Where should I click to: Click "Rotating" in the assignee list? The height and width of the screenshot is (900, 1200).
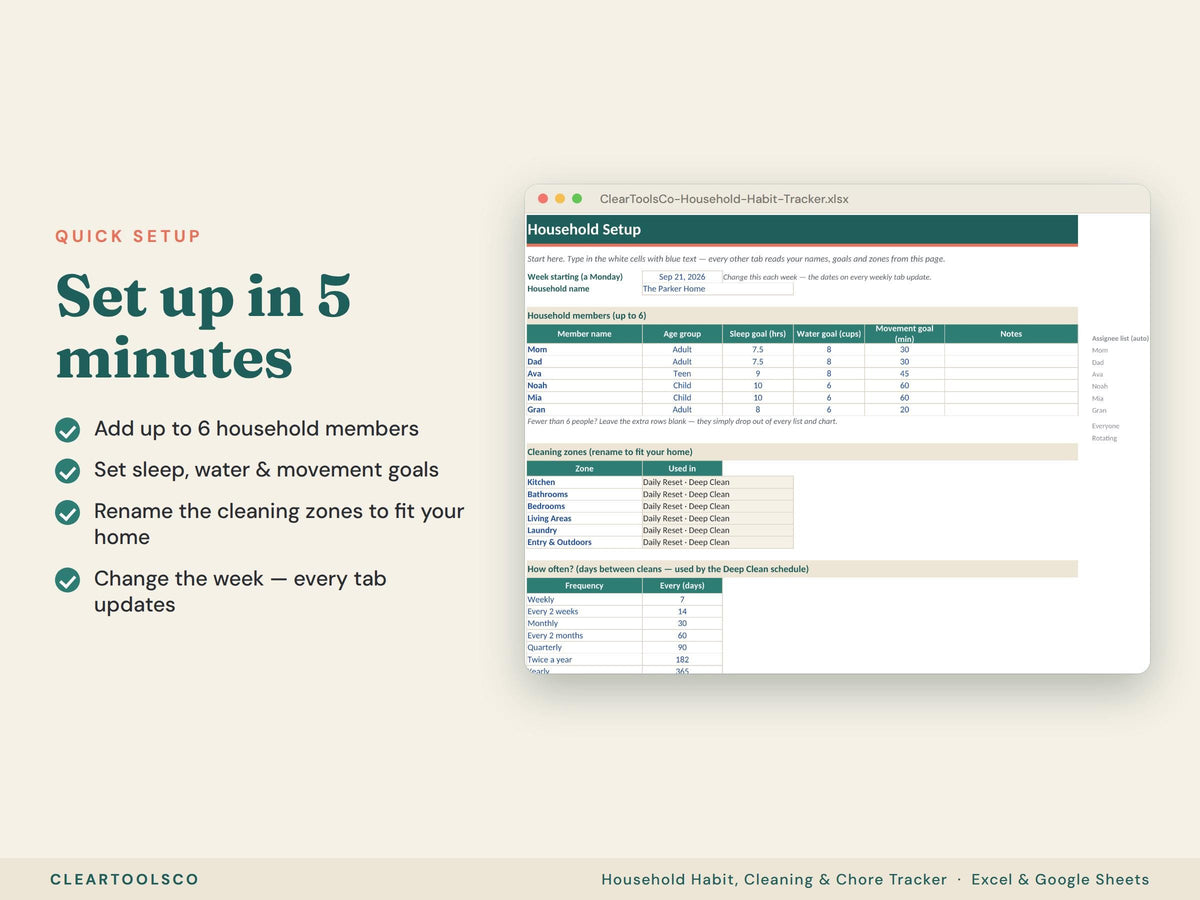point(1105,438)
